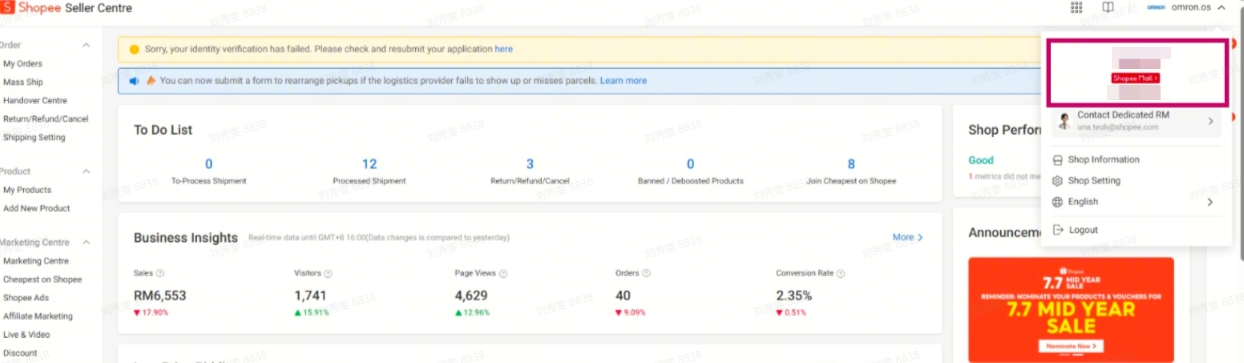Open Shop Information menu entry

(1136, 160)
